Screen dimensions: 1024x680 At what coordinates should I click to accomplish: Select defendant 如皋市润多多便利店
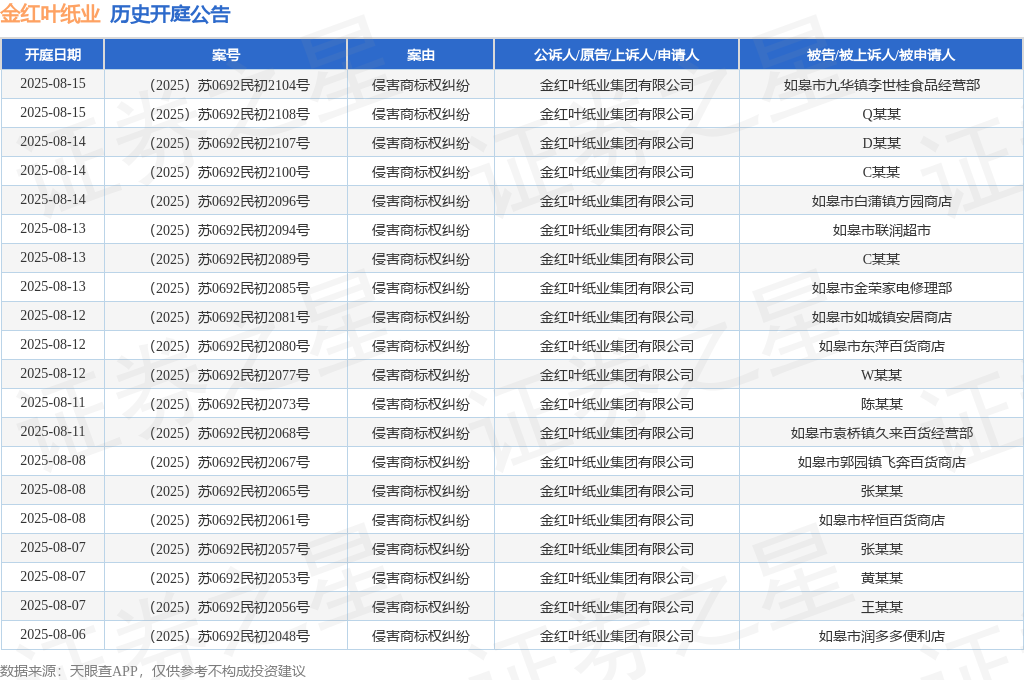tap(882, 636)
